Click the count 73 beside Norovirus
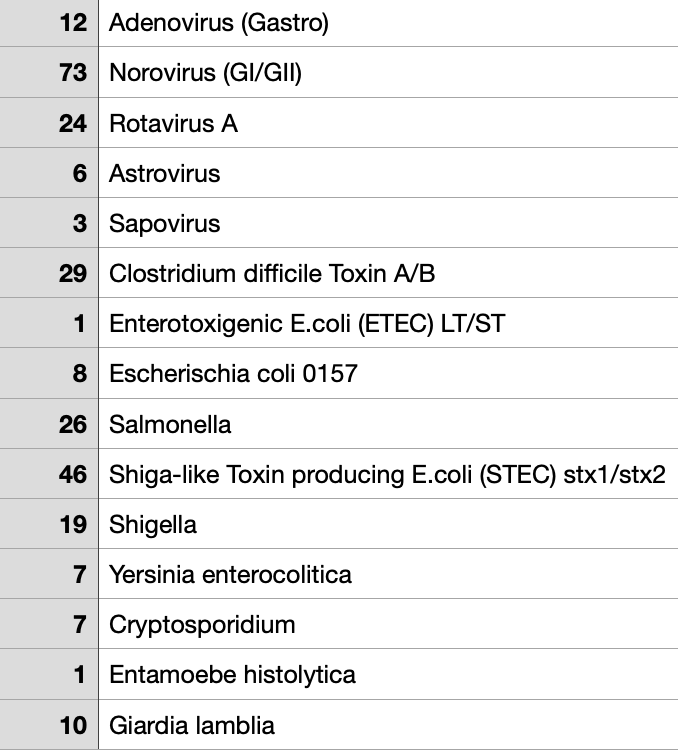678x752 pixels. point(73,73)
